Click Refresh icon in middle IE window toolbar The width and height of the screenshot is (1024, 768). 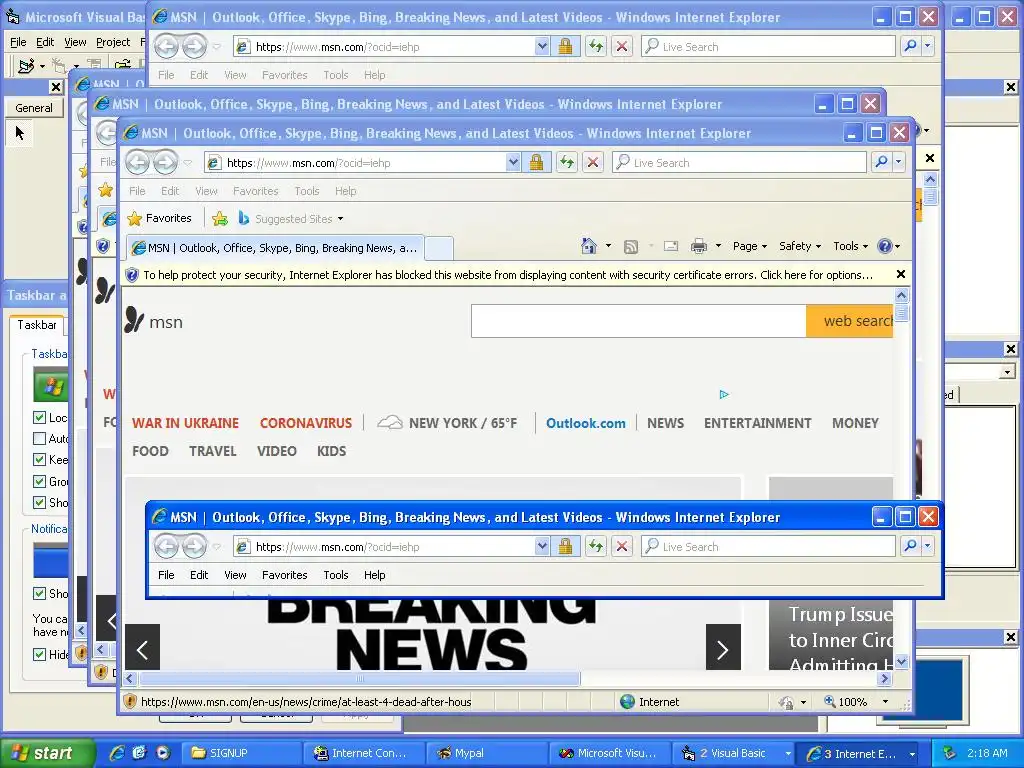coord(567,162)
